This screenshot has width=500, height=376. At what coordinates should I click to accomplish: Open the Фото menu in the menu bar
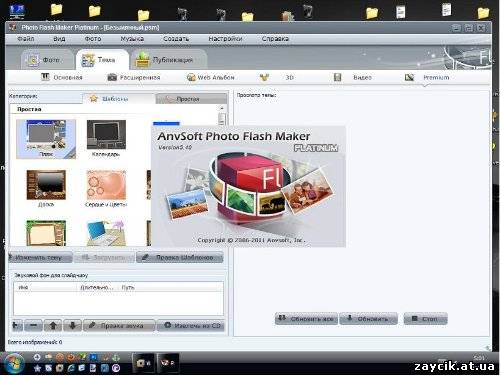93,39
